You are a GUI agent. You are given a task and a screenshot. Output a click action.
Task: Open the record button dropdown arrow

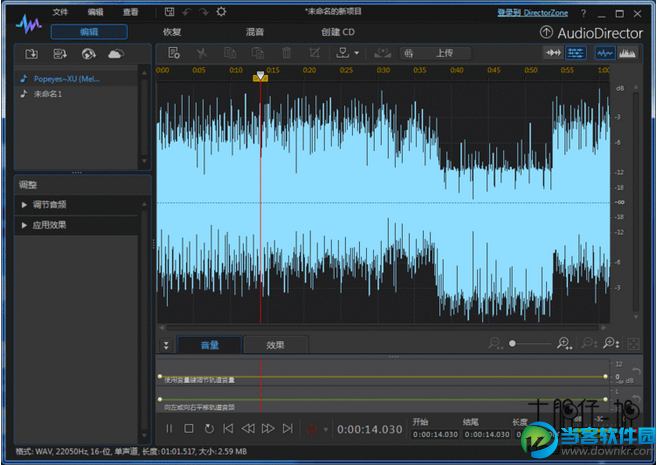(326, 429)
